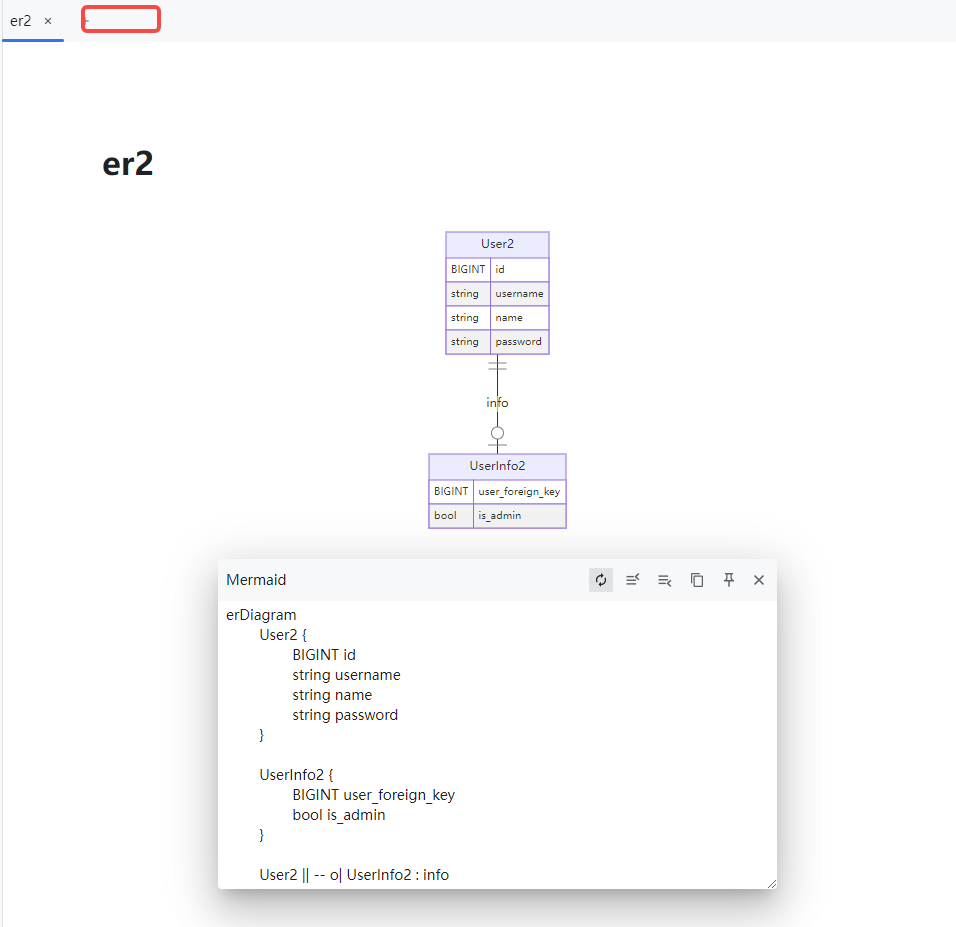Click the resize grip of the Mermaid panel
This screenshot has width=956, height=927.
[772, 882]
